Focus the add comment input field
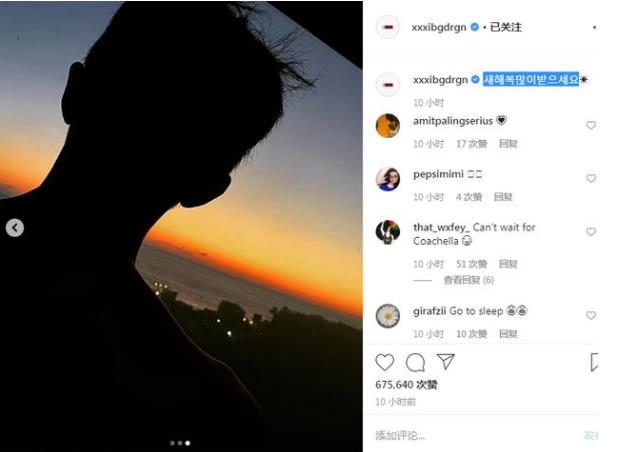The width and height of the screenshot is (624, 452). click(478, 436)
